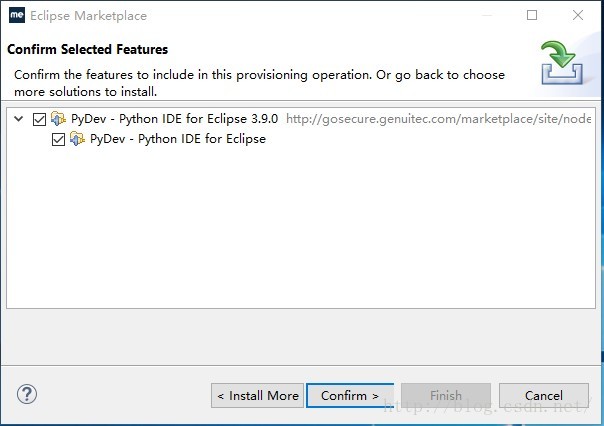Cancel the provisioning operation

pos(543,395)
